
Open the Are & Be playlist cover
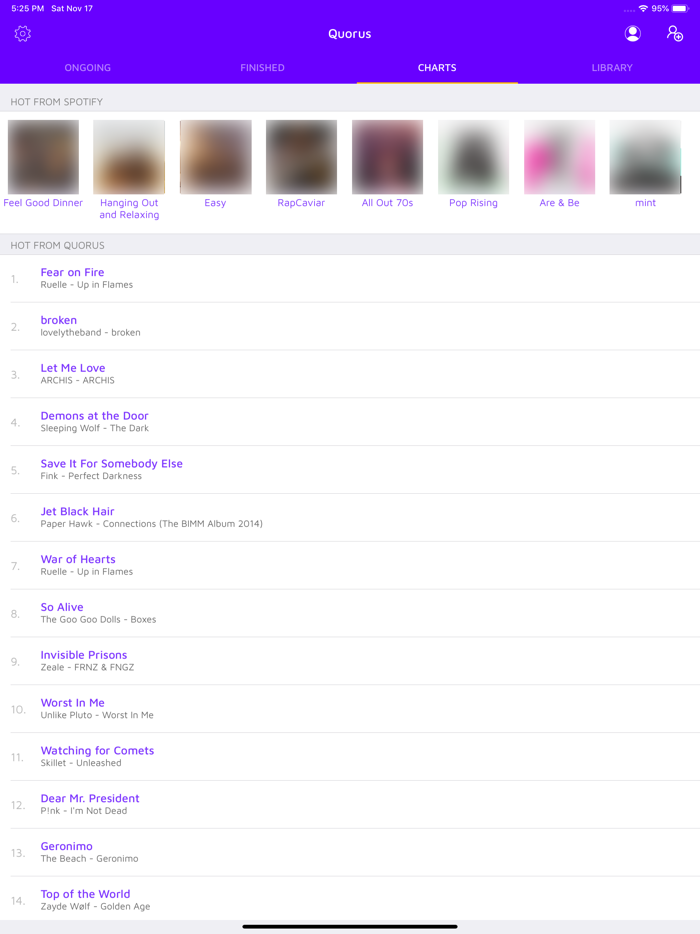(x=559, y=157)
